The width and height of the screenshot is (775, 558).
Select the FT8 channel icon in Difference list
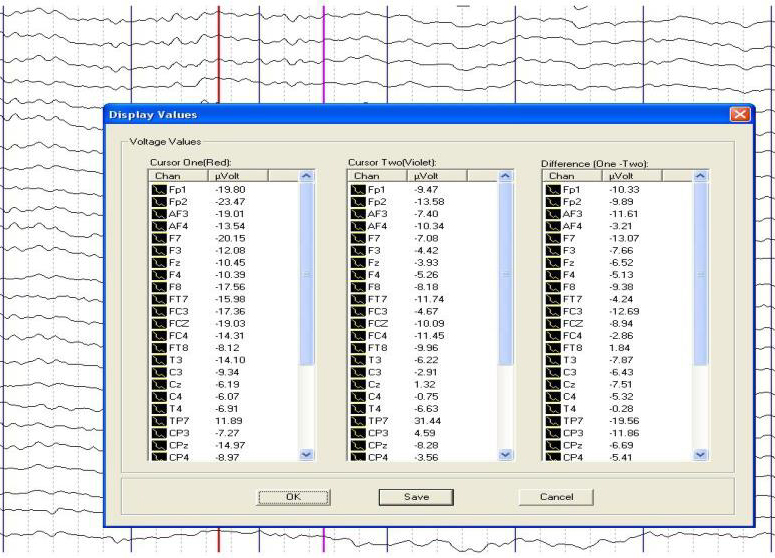tap(553, 347)
